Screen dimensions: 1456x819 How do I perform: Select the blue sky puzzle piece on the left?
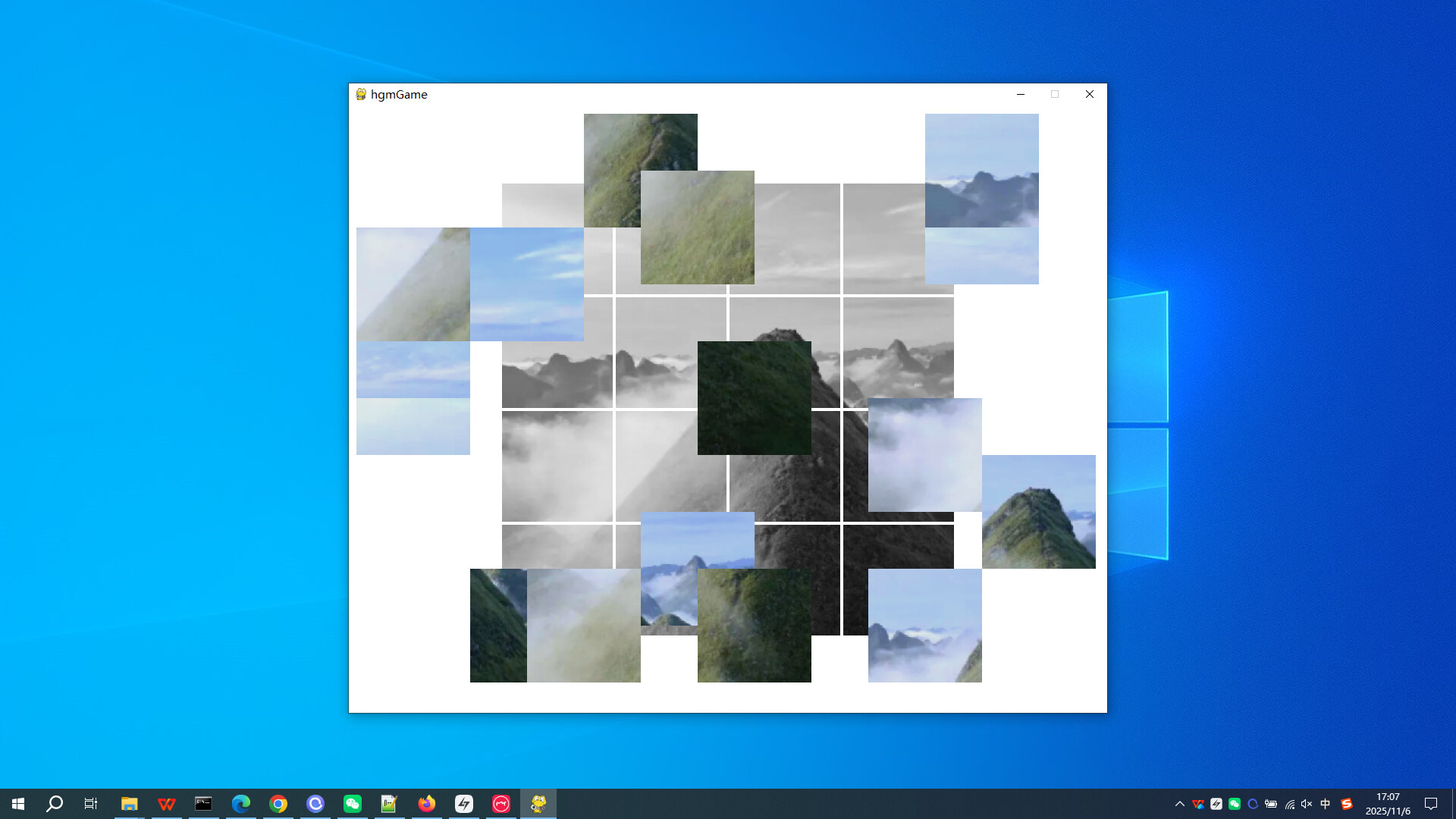527,284
